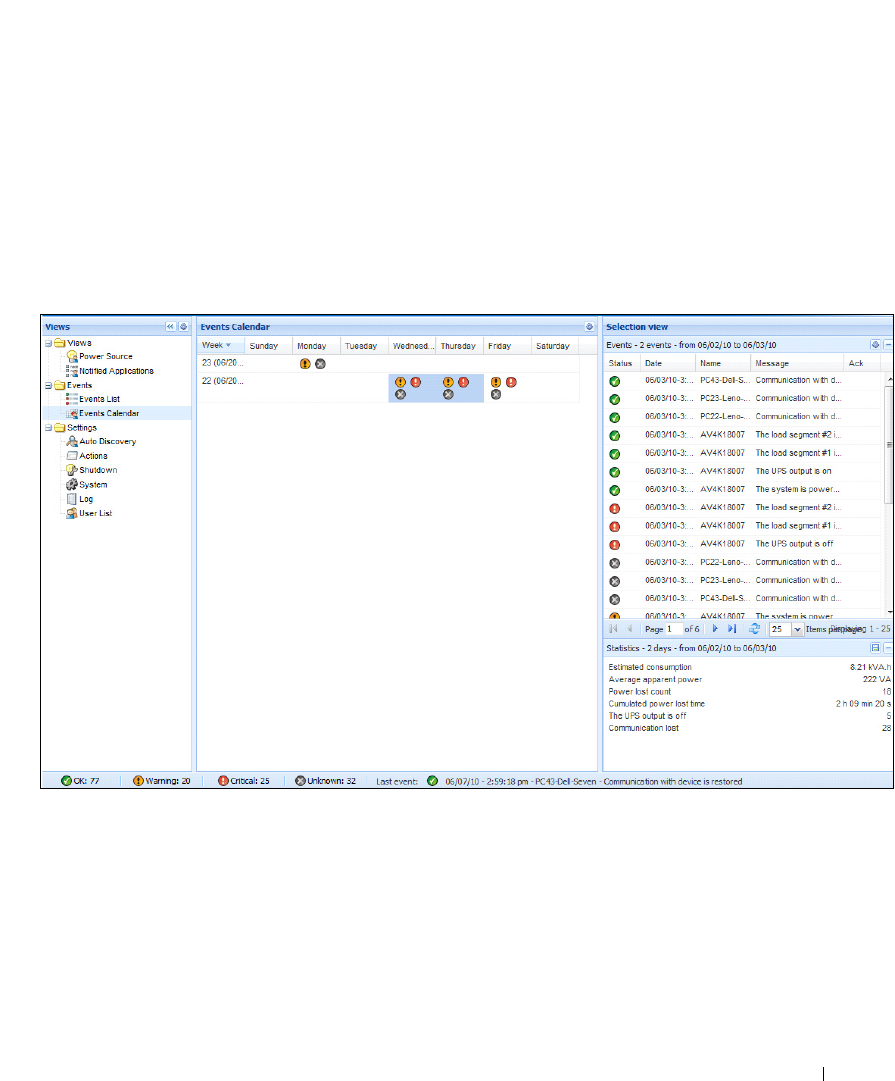The width and height of the screenshot is (895, 1081).
Task: Jump to last events page
Action: [x=732, y=629]
